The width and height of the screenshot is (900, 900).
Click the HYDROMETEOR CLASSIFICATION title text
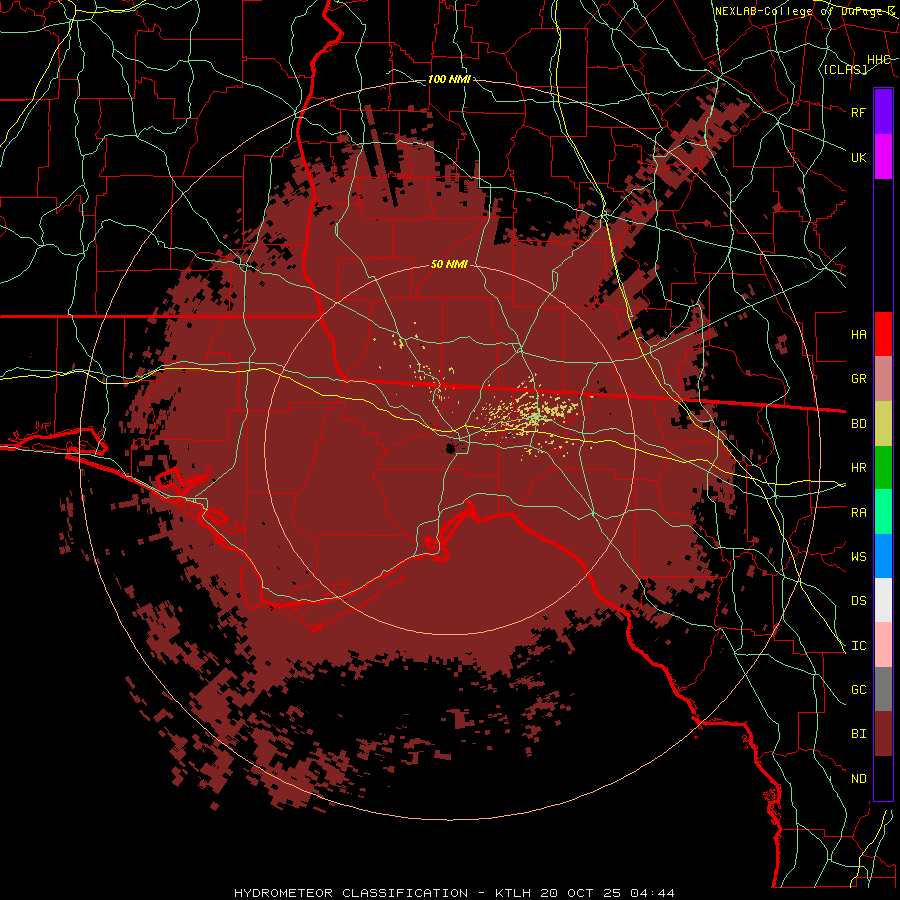pos(351,893)
